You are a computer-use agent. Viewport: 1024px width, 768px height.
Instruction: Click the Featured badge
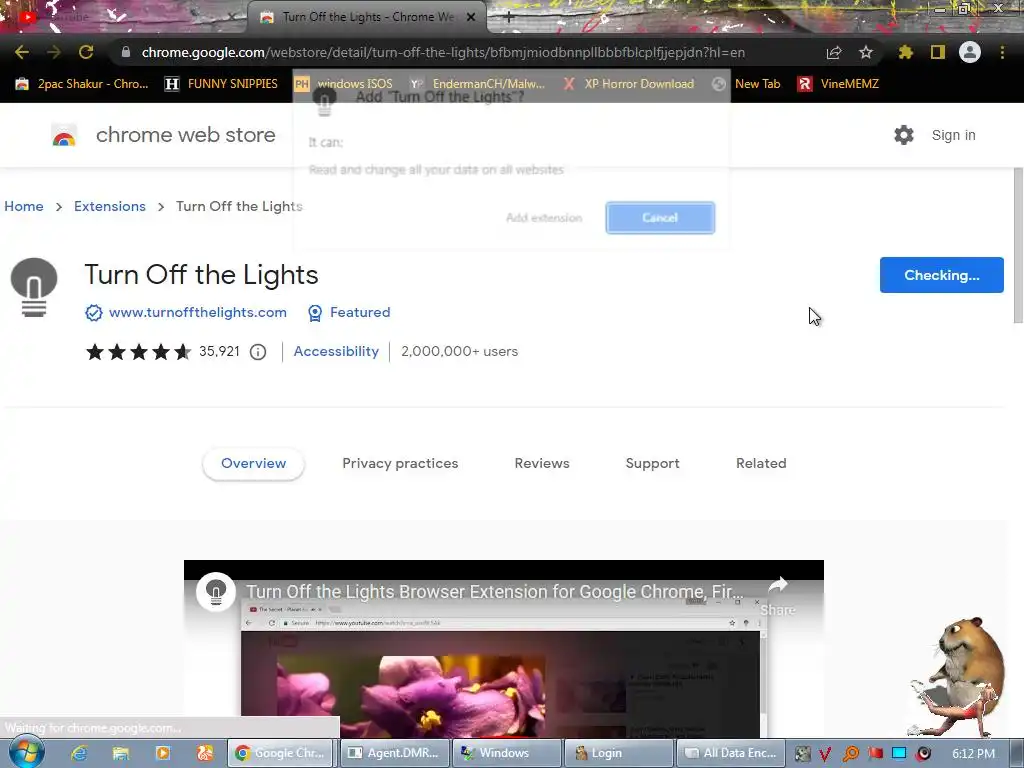point(349,313)
